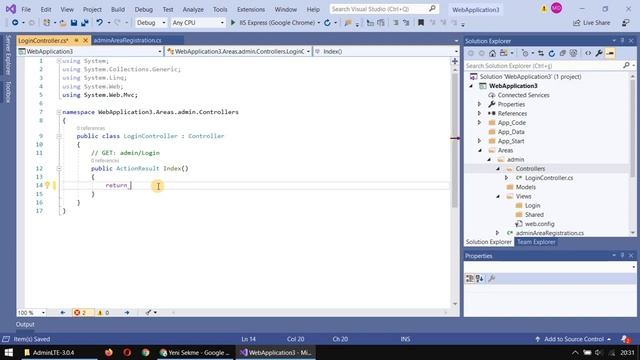The image size is (640, 360).
Task: Open the Any CPU platform dropdown
Action: click(x=198, y=23)
